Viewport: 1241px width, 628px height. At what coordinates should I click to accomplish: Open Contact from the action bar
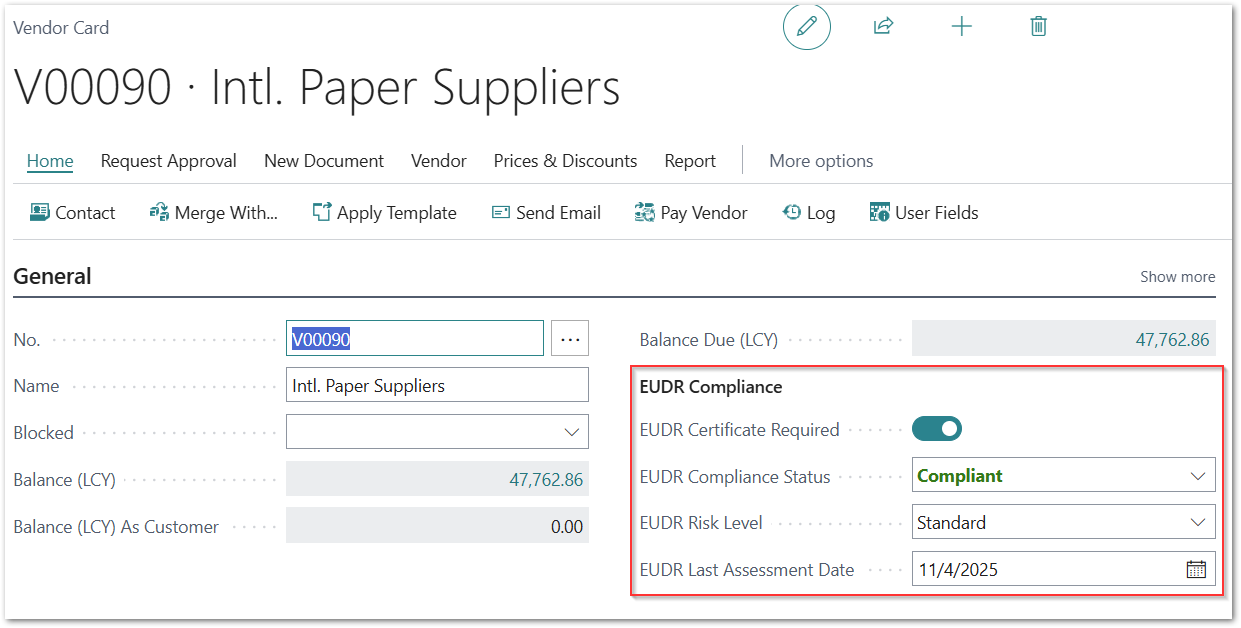click(x=72, y=212)
